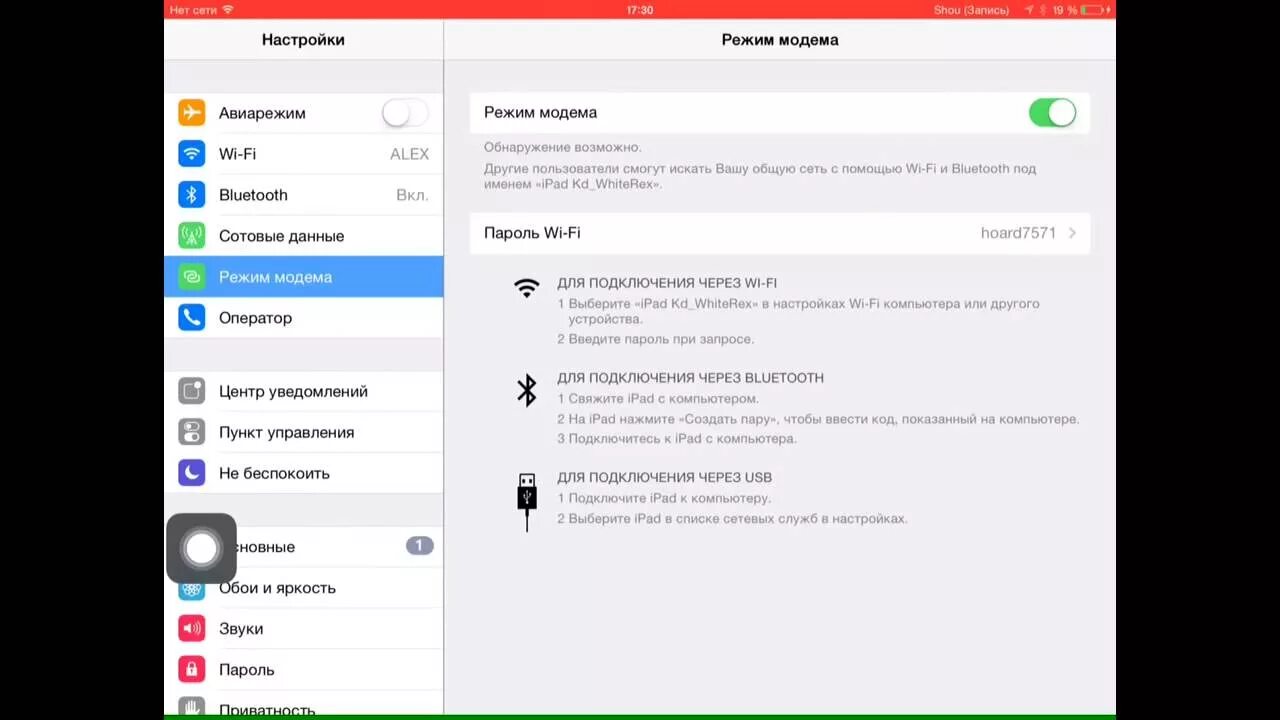The height and width of the screenshot is (720, 1280).
Task: Tap Обнаружение возможно text
Action: [x=563, y=147]
